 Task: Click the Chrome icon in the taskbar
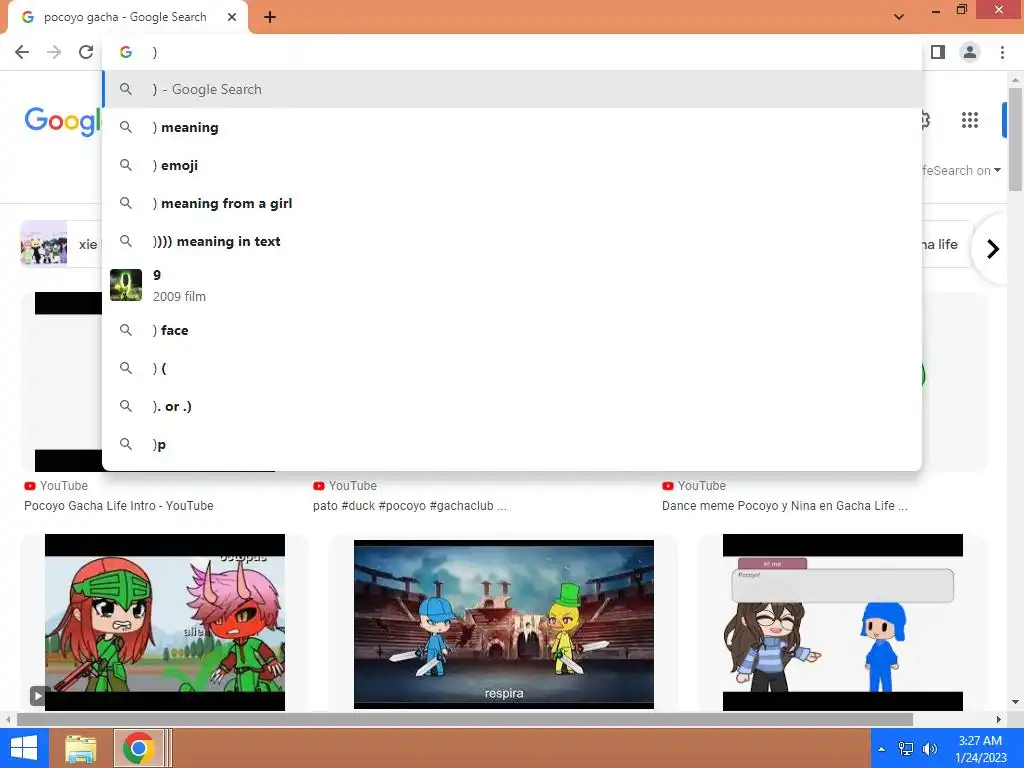pyautogui.click(x=138, y=748)
